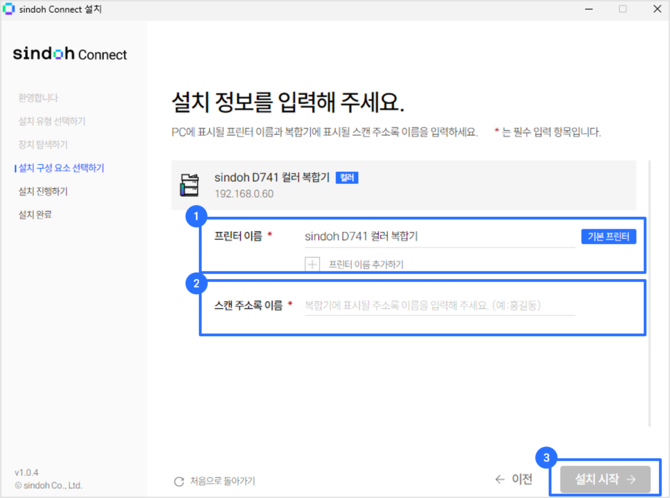Click the plus icon to add printer name

coord(312,264)
